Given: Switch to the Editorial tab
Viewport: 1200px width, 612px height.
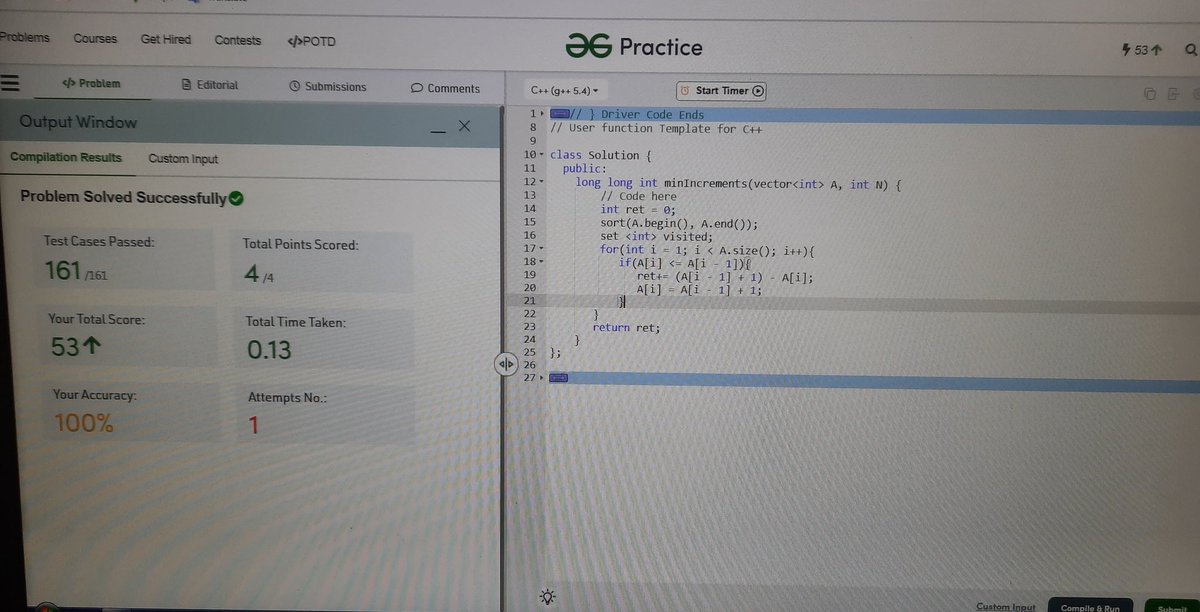Looking at the screenshot, I should coord(210,85).
